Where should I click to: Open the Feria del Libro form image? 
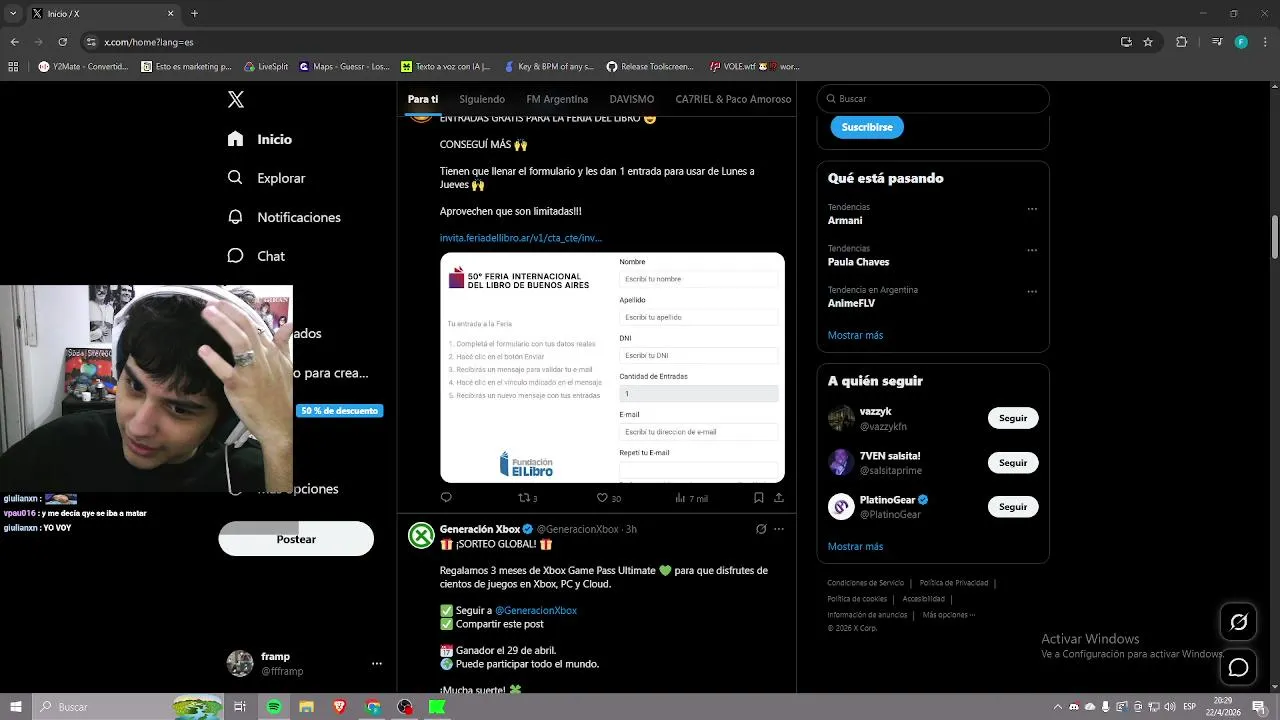pos(612,367)
